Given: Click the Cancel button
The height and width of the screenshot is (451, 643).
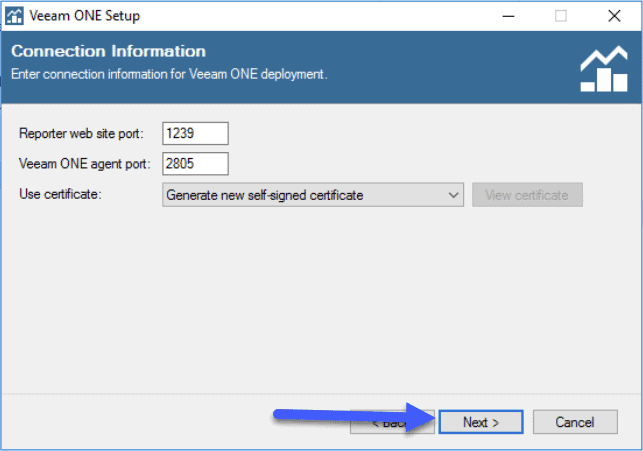Looking at the screenshot, I should (x=575, y=422).
